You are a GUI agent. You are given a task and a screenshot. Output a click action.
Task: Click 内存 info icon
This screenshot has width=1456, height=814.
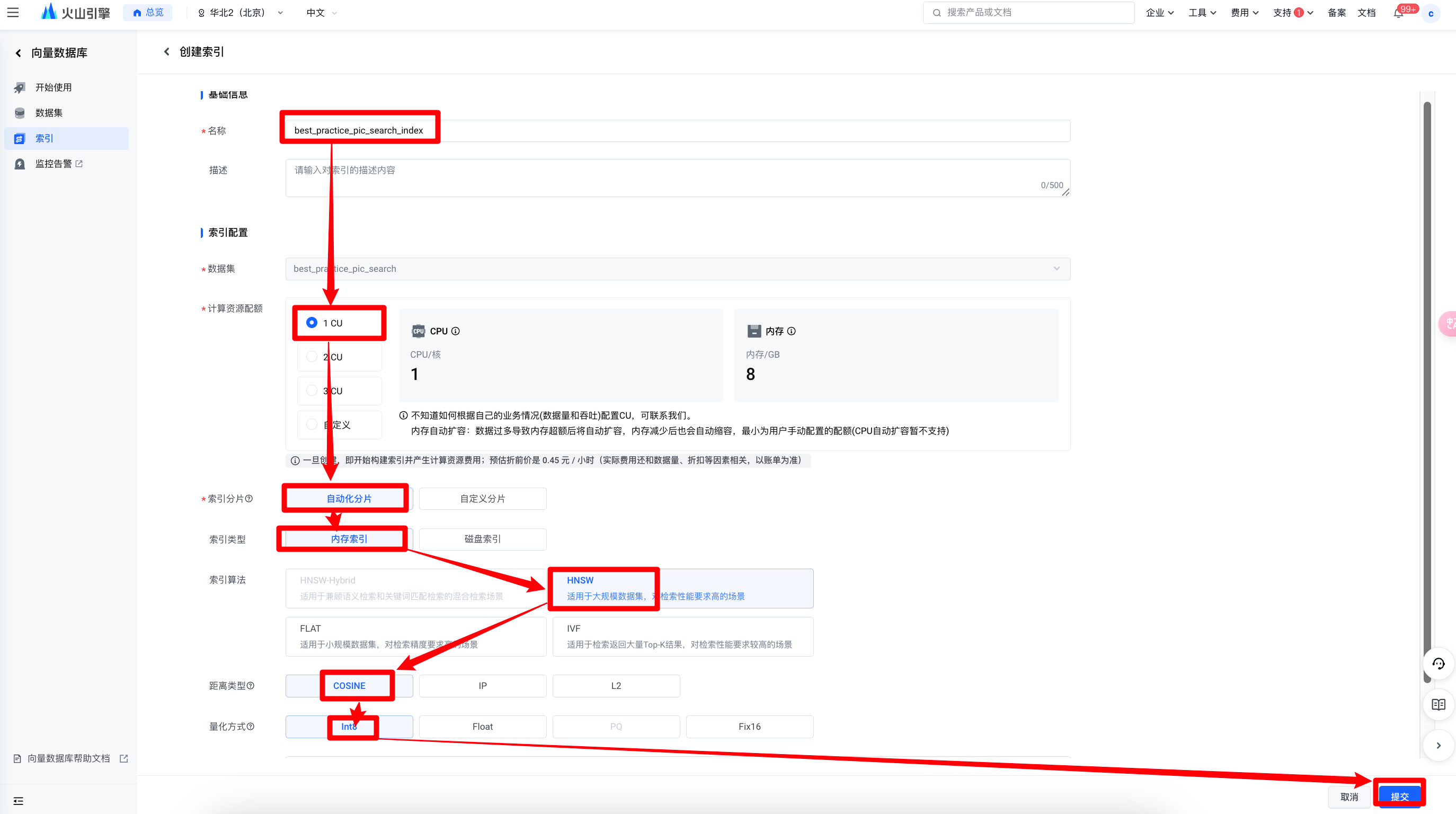[x=791, y=331]
